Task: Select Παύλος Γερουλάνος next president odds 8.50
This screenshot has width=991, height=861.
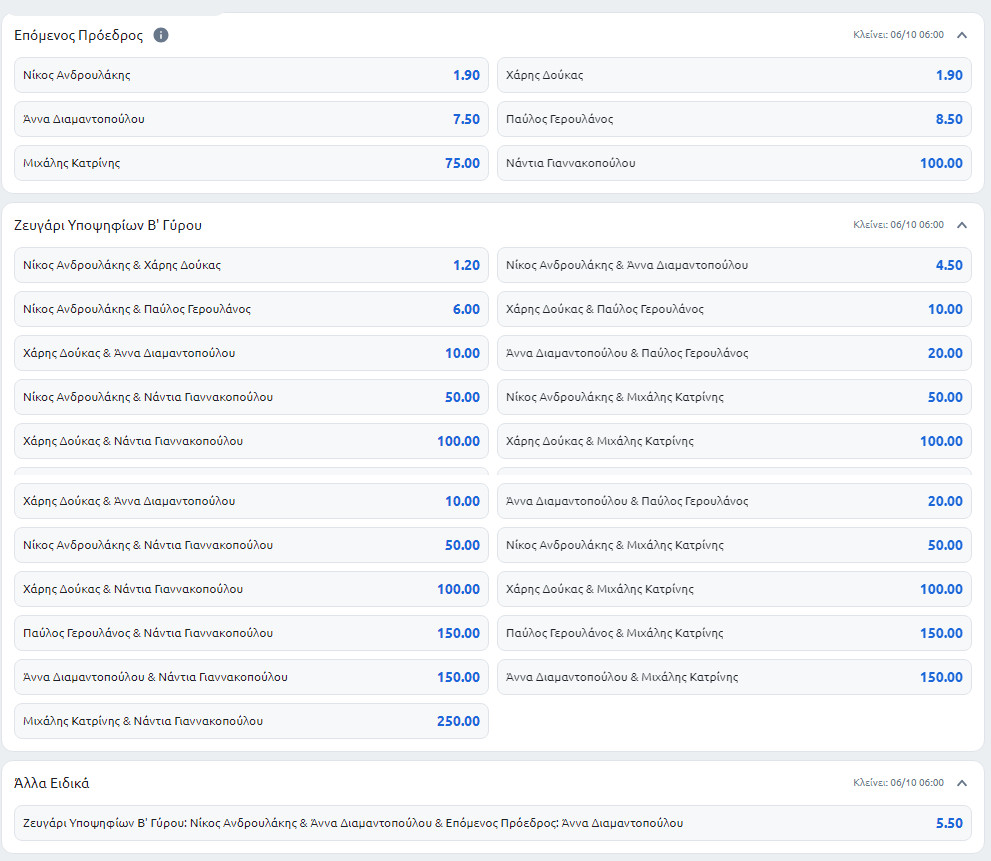Action: (734, 119)
